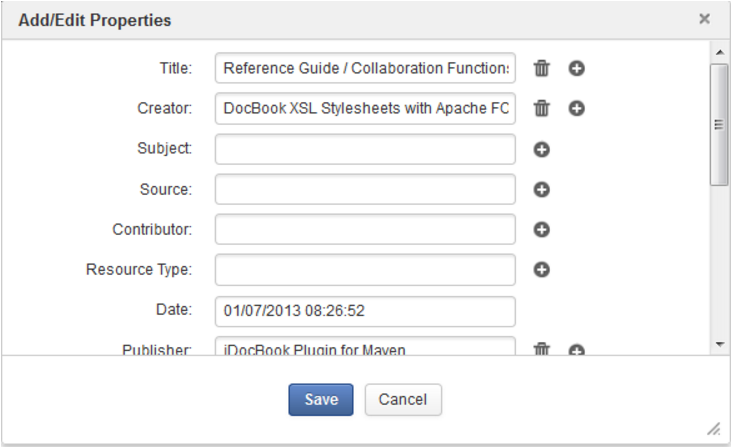731x447 pixels.
Task: Select the Contributor input field
Action: click(x=365, y=229)
